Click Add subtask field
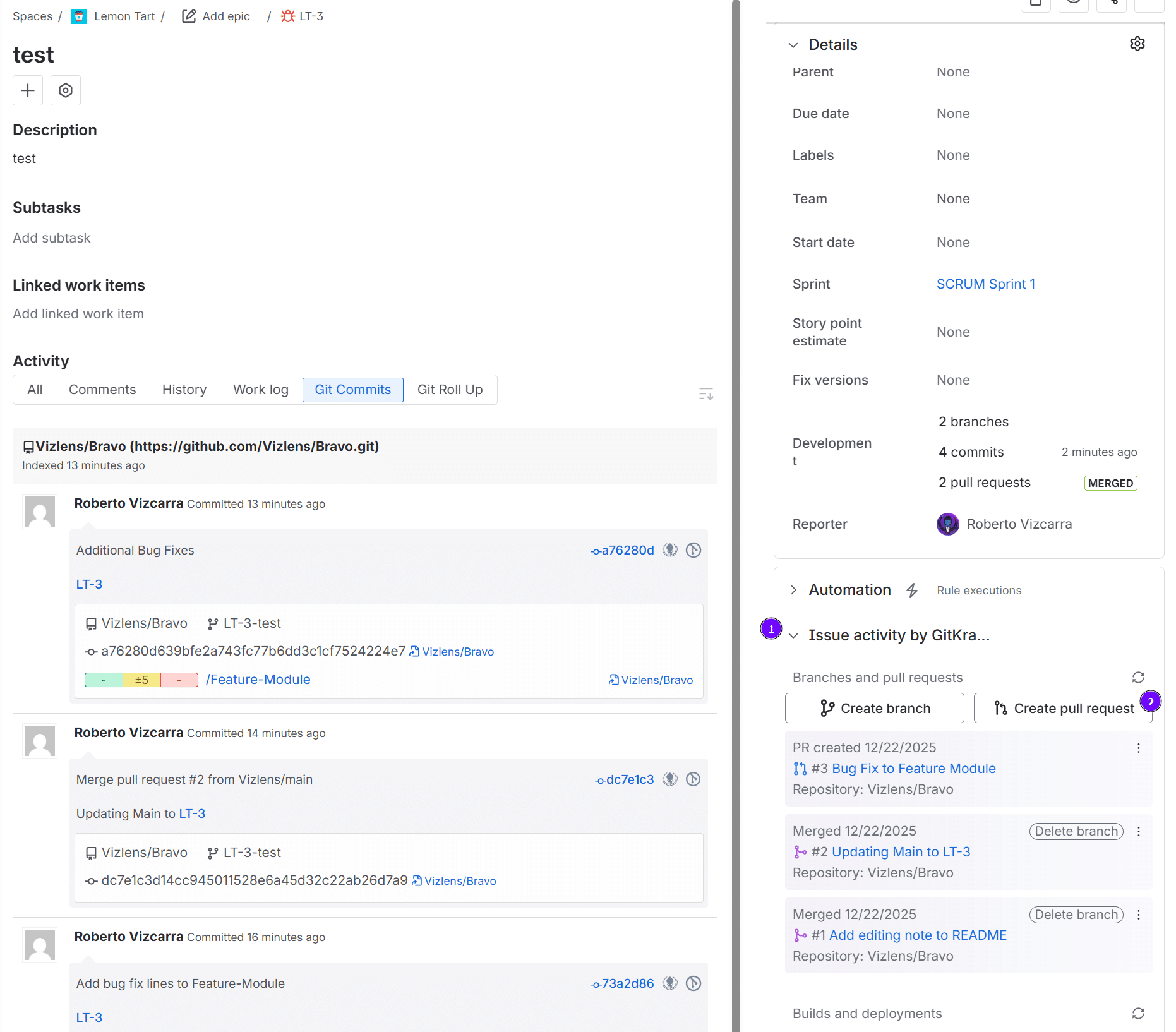Image resolution: width=1176 pixels, height=1032 pixels. click(x=52, y=238)
